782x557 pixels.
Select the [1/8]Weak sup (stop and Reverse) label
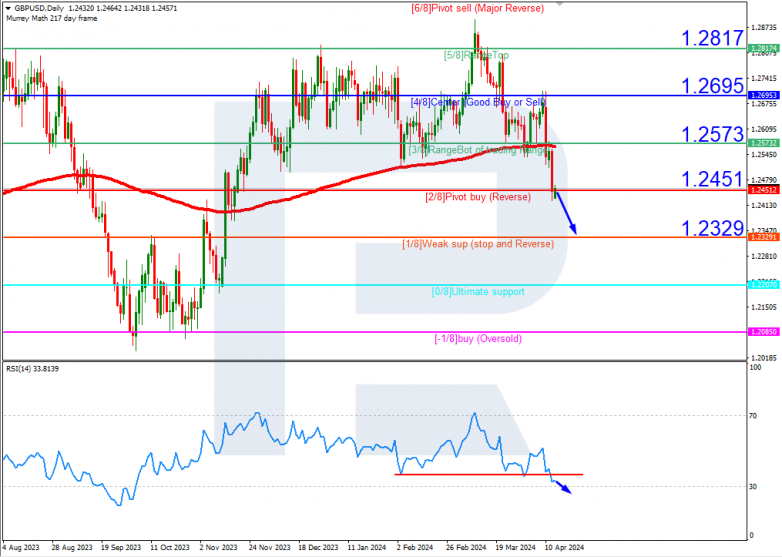(478, 244)
